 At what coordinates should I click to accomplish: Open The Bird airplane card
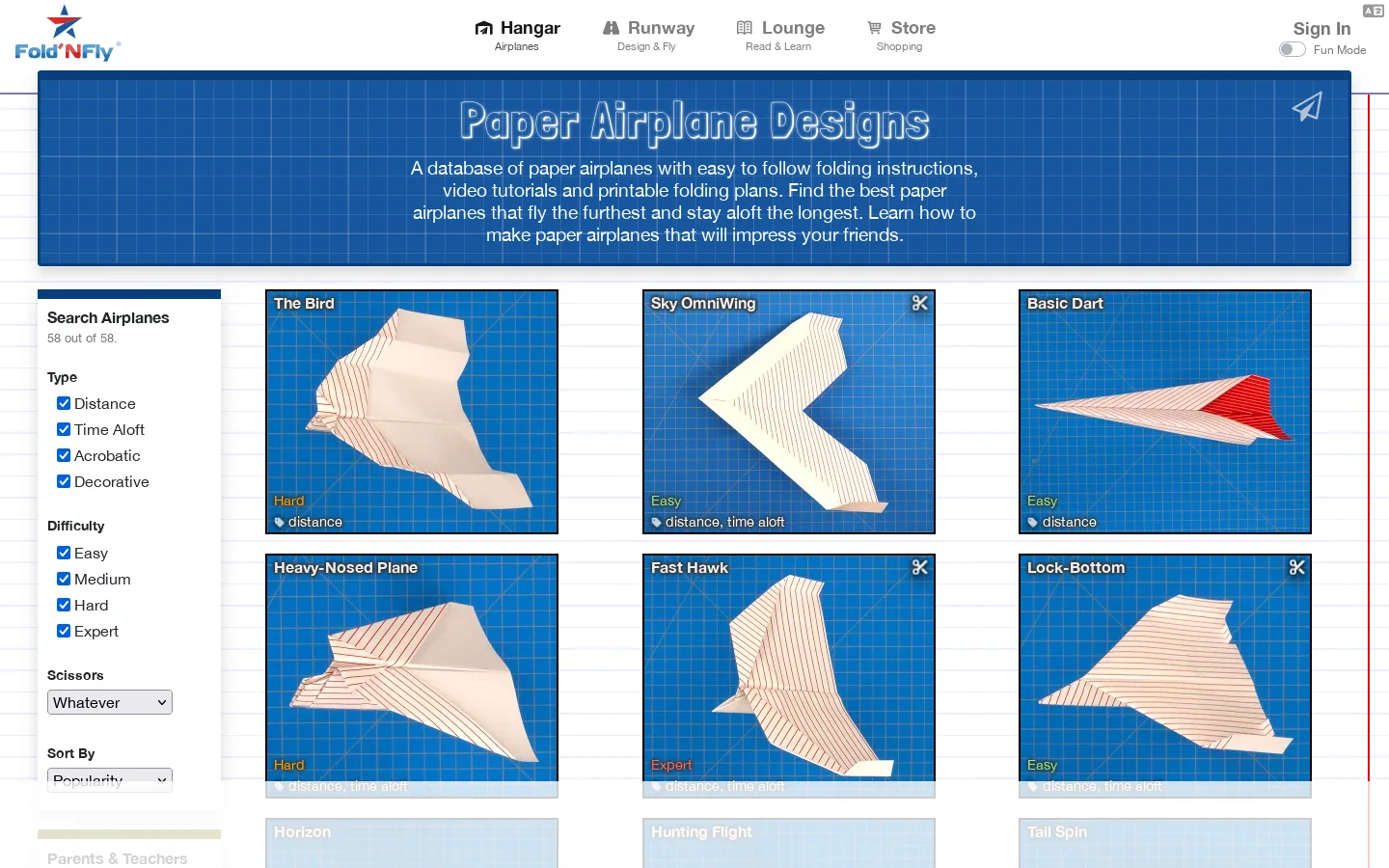[412, 412]
